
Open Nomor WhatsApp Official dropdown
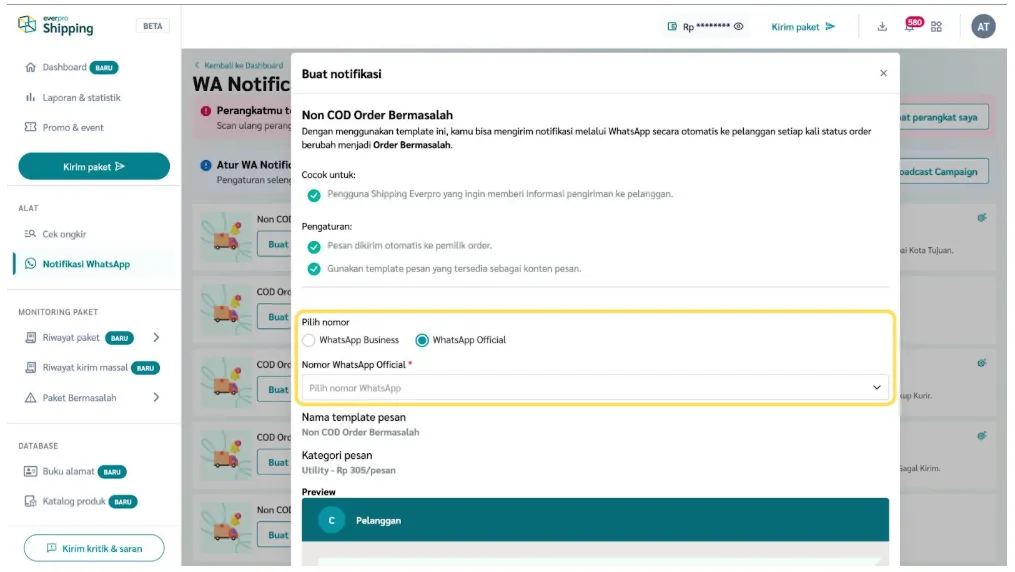[x=594, y=388]
